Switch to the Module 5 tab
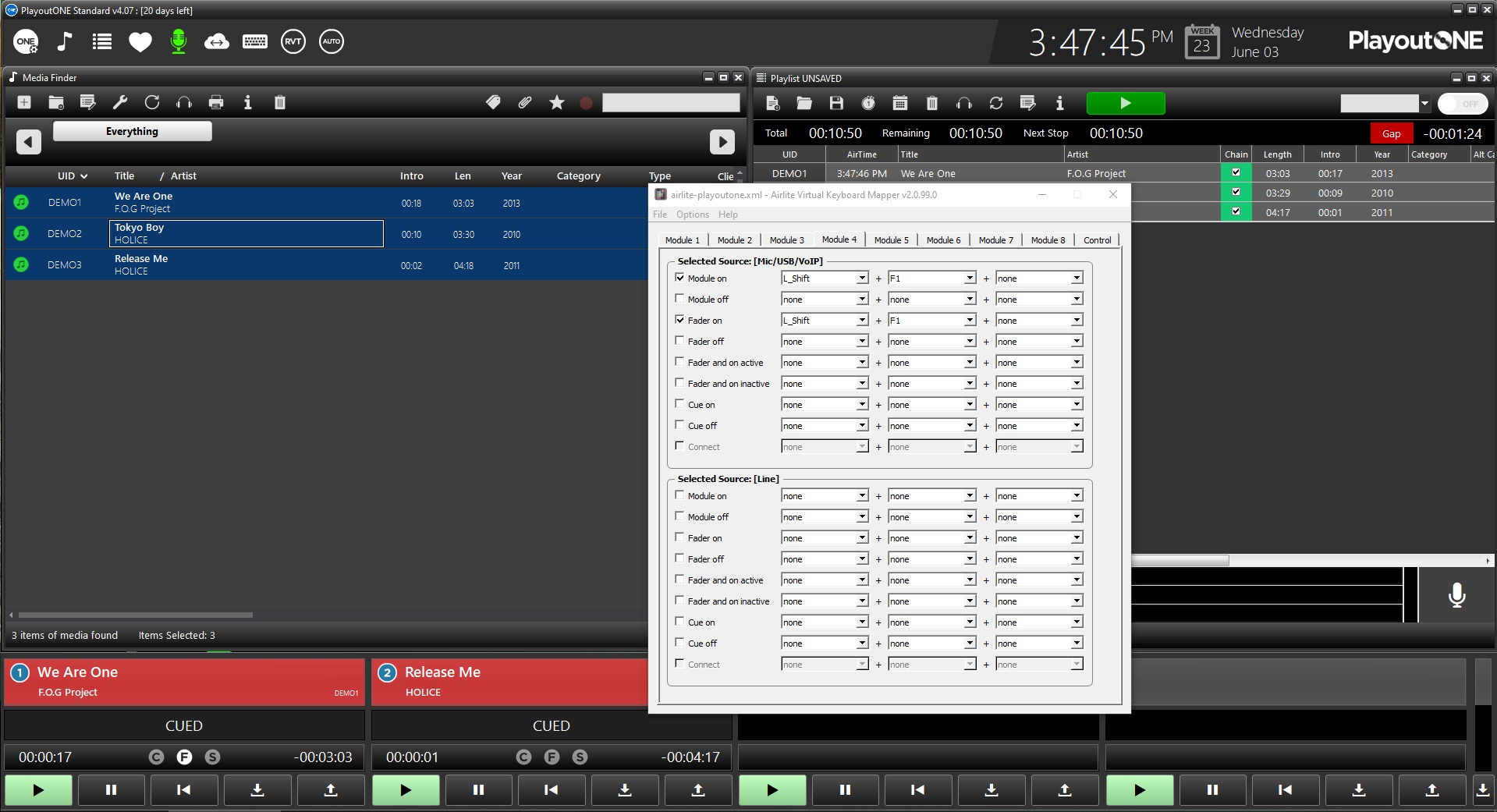This screenshot has width=1497, height=812. pos(891,240)
